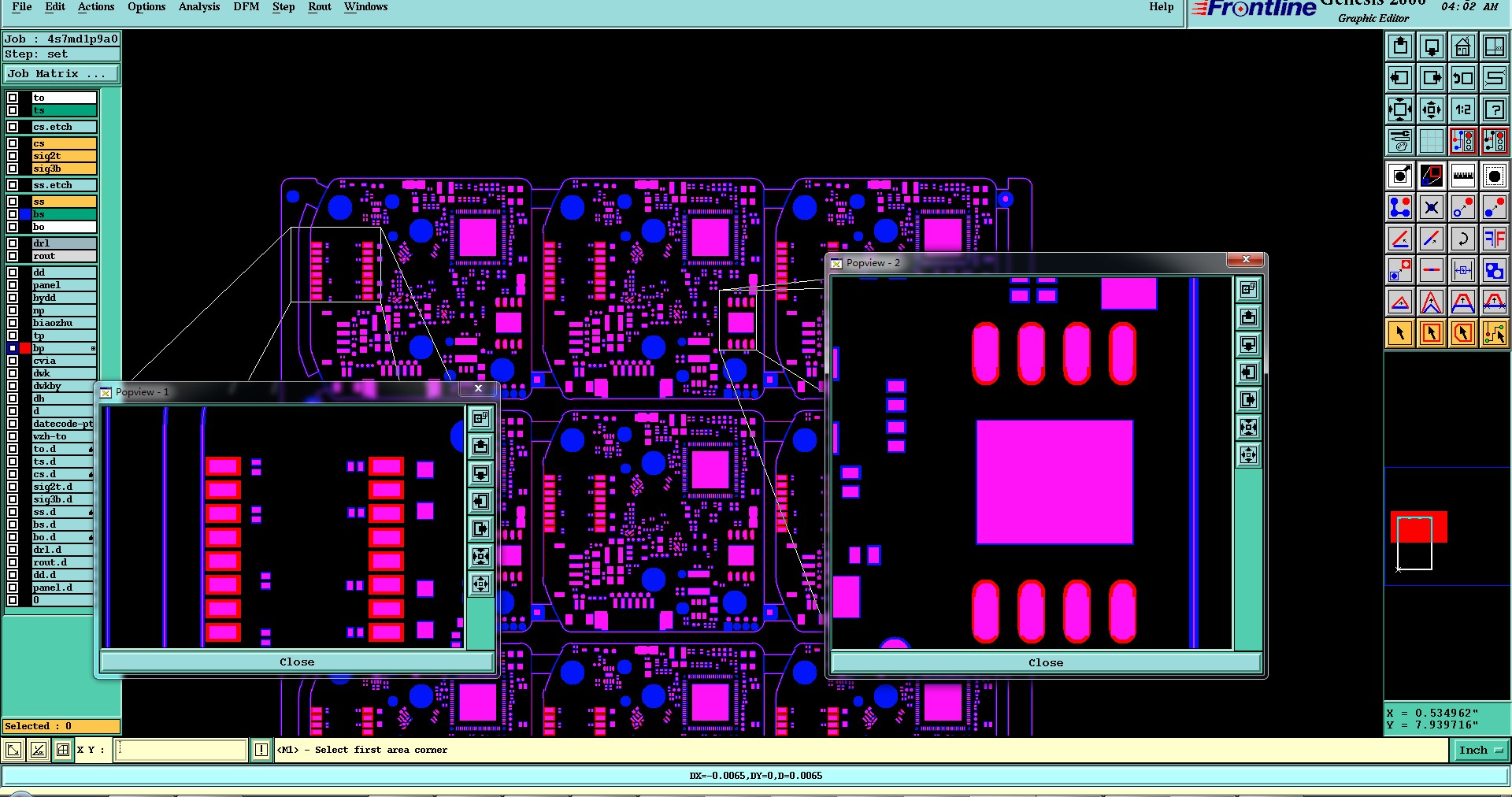Click the 1:2 scale icon

coord(1463,109)
